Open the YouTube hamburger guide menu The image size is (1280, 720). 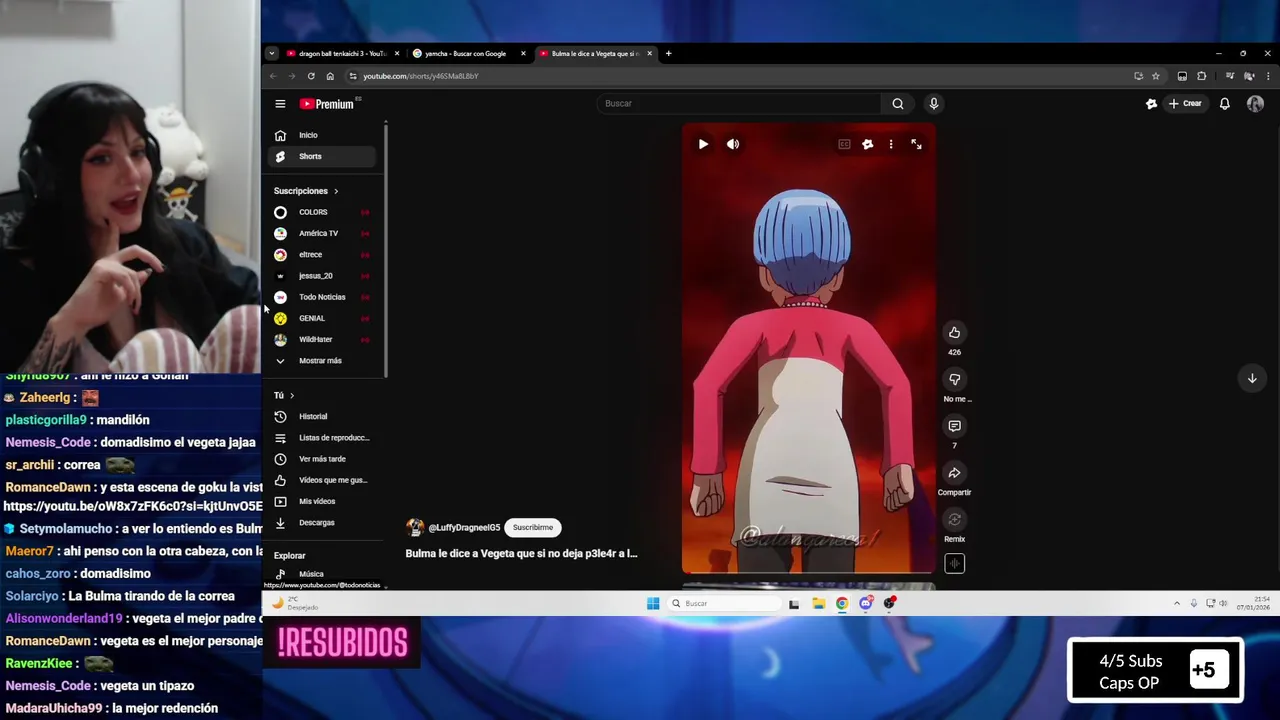(280, 104)
